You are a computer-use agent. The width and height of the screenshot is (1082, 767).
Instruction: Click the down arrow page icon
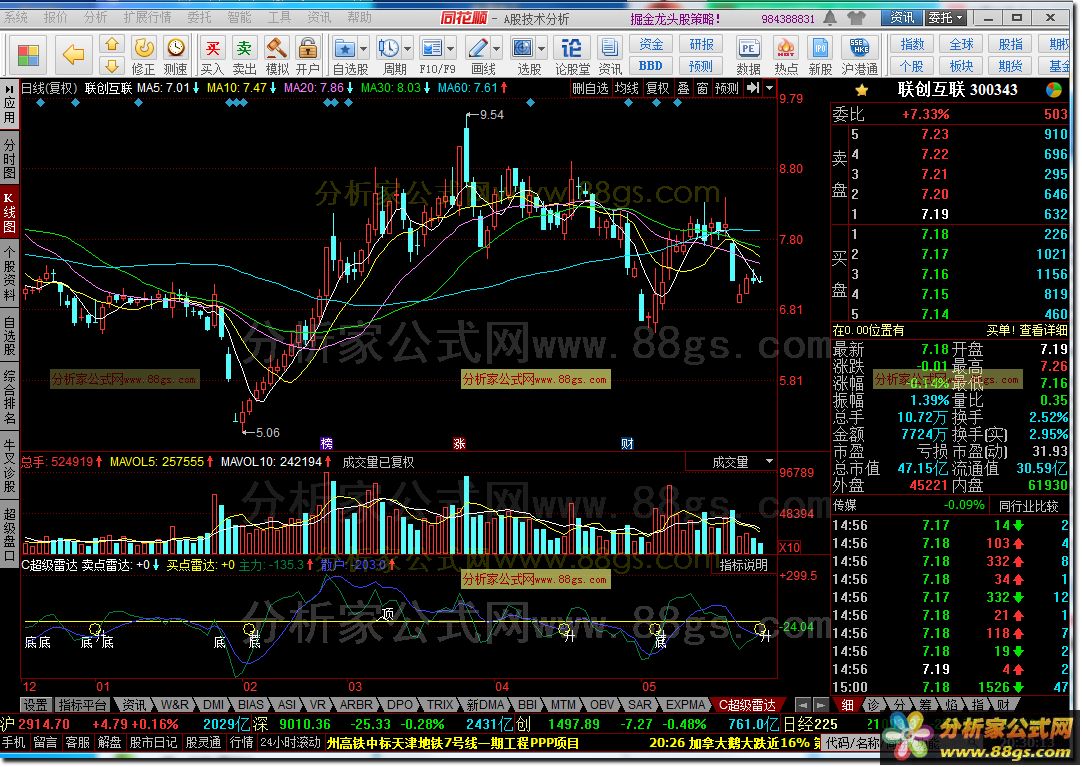tap(112, 66)
